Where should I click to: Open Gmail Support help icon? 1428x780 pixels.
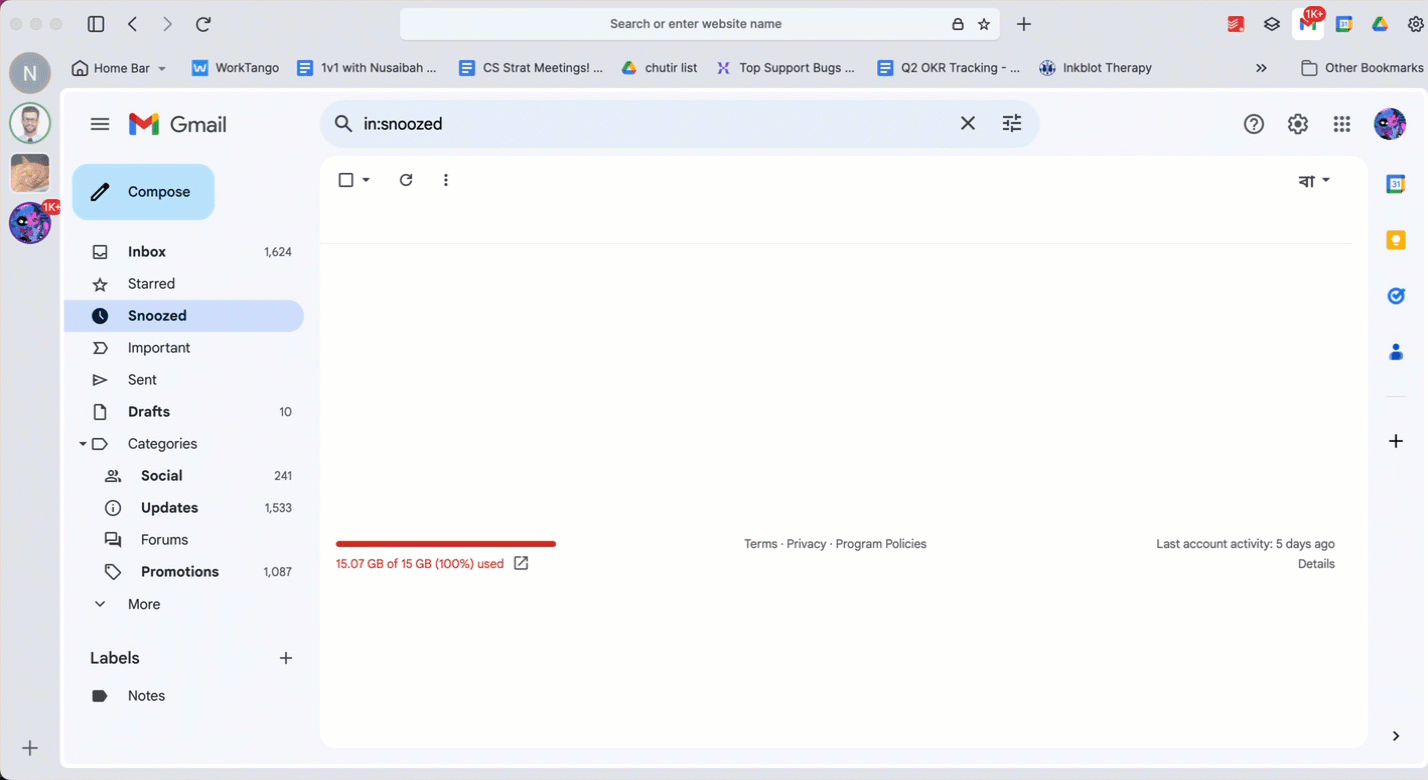click(x=1254, y=124)
